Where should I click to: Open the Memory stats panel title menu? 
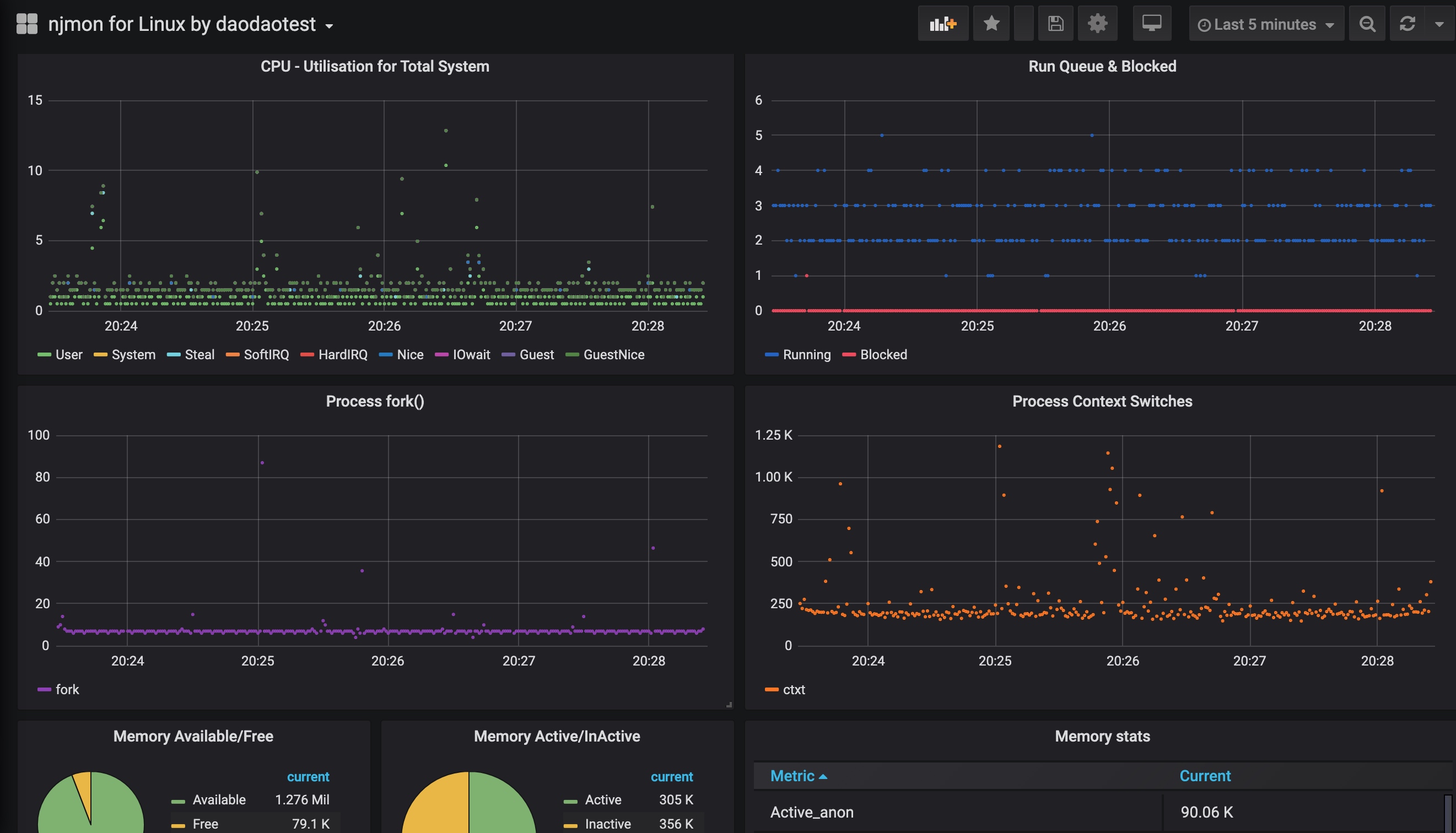(x=1102, y=736)
